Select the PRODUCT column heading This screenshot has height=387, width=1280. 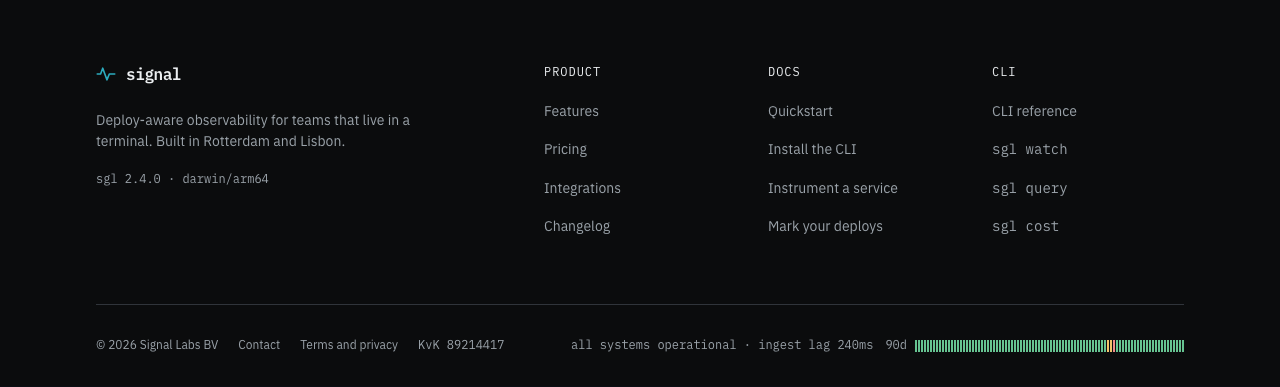572,72
